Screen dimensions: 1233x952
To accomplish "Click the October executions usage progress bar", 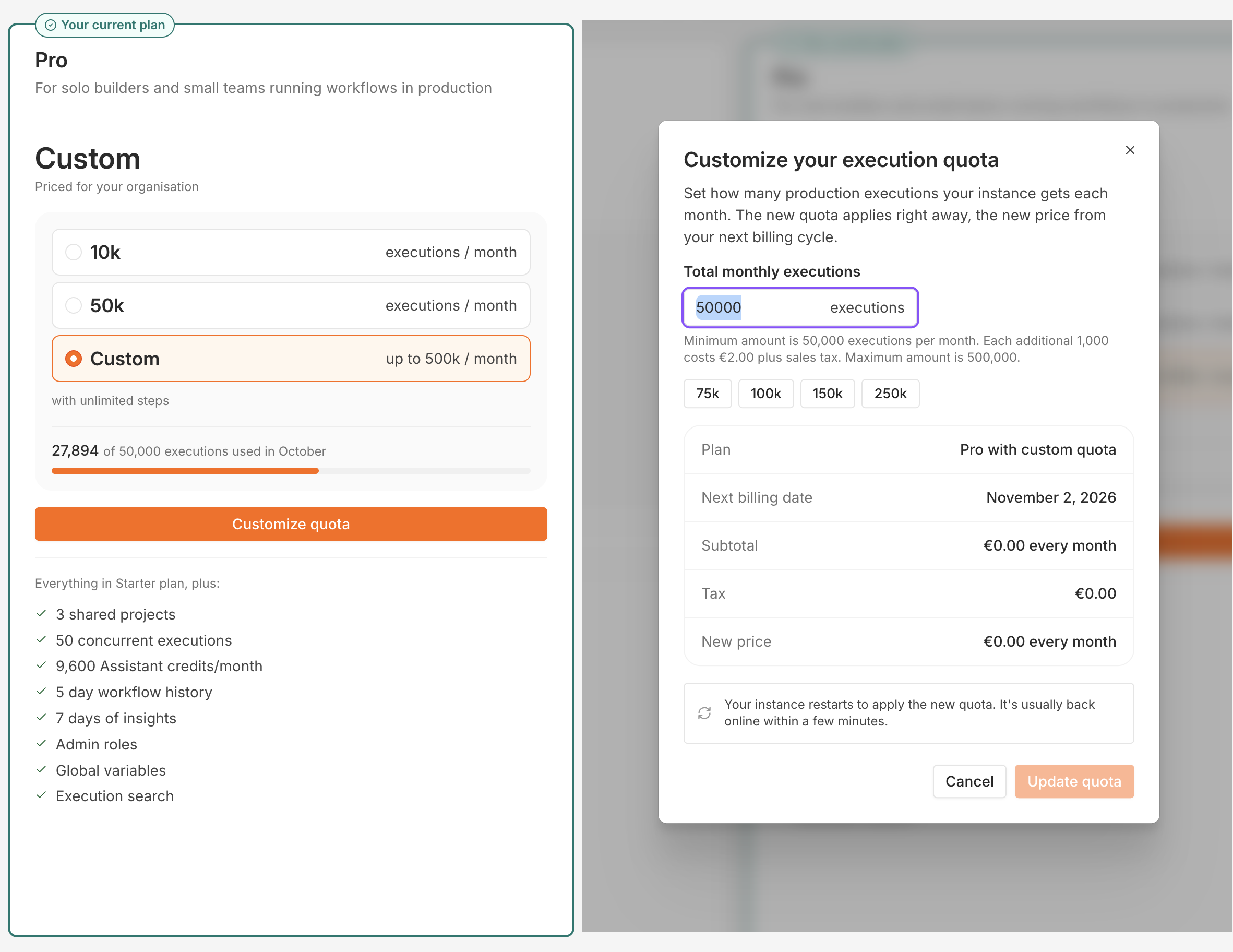I will [x=291, y=471].
